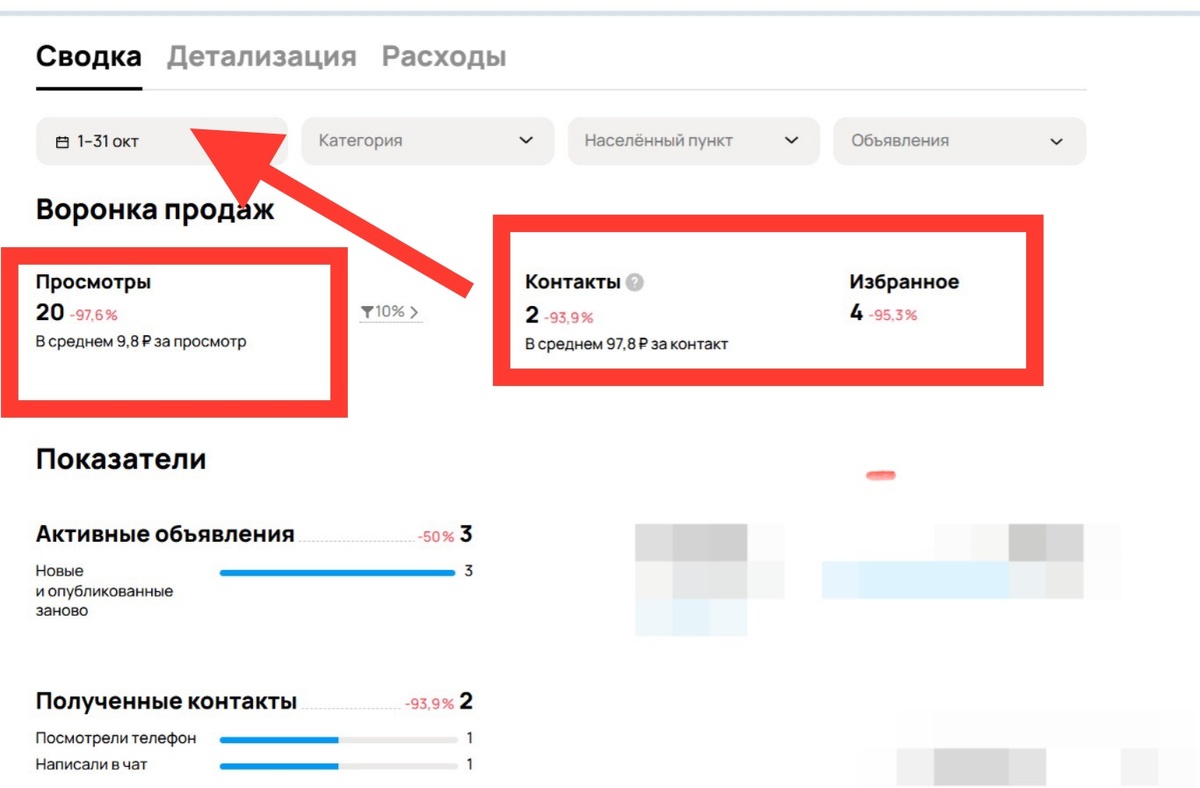Click the help icon next to Контакты
Screen dimensions: 1200x788
[635, 283]
